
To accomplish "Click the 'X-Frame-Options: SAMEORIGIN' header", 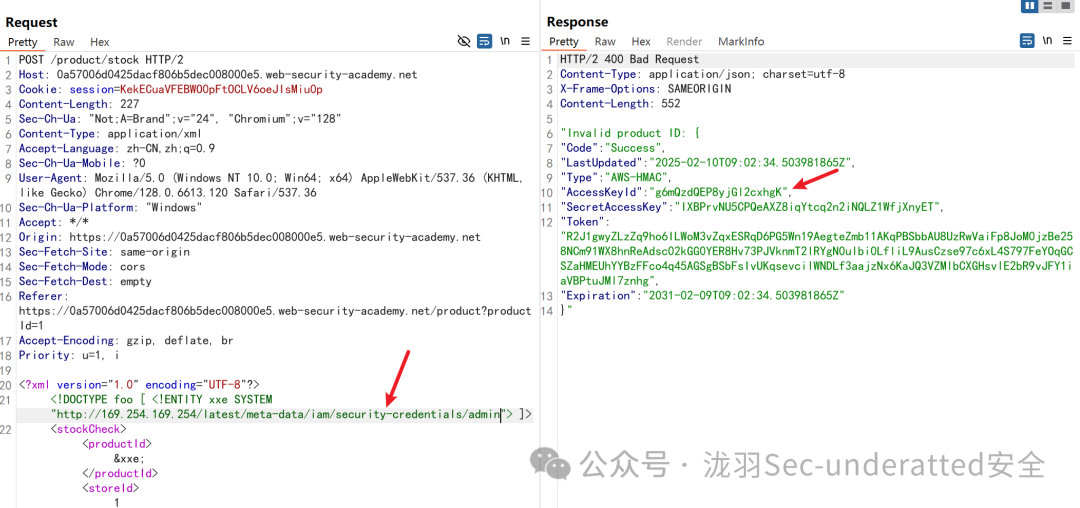I will pyautogui.click(x=645, y=89).
